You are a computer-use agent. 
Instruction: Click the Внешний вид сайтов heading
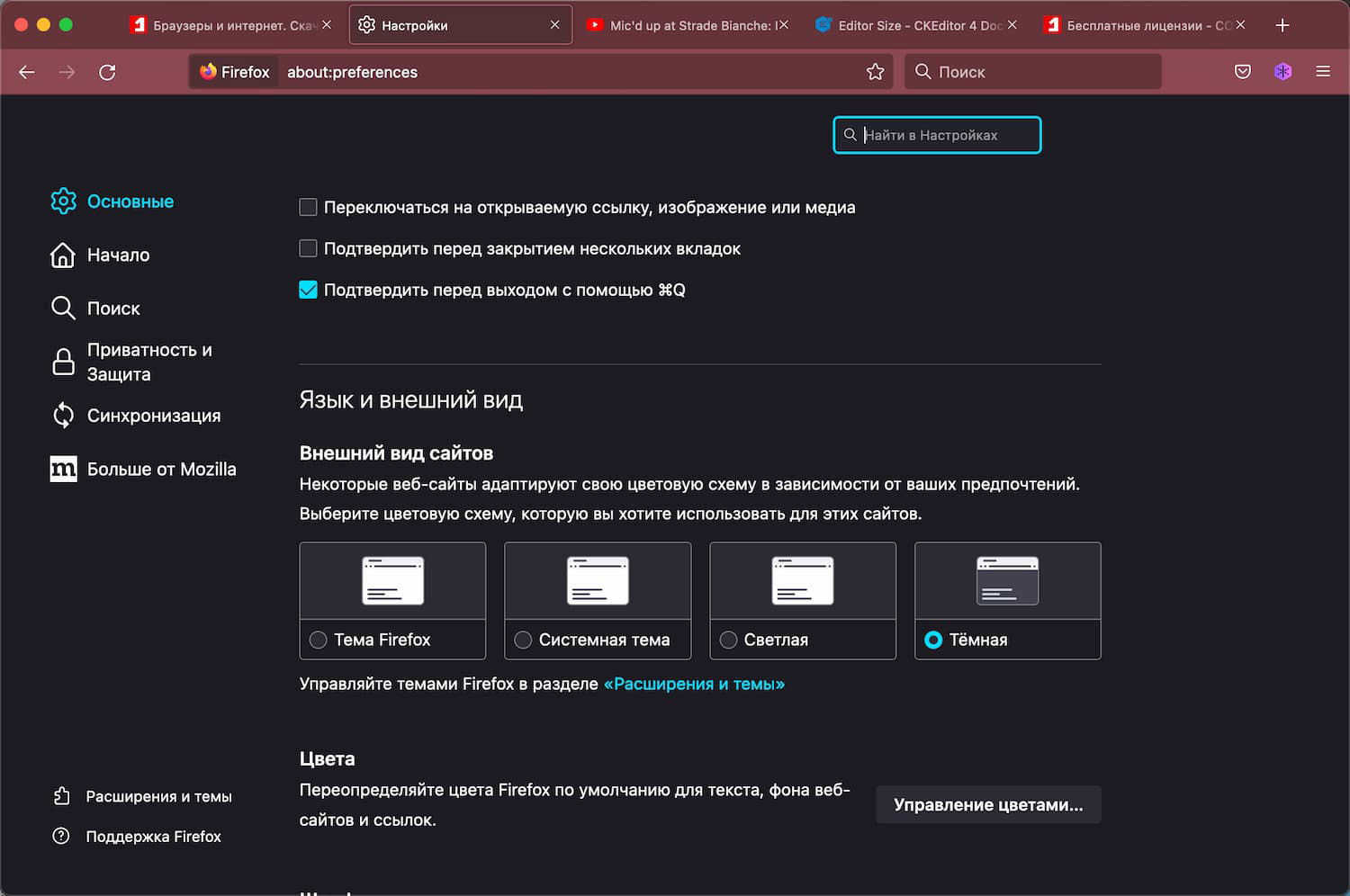click(x=397, y=453)
